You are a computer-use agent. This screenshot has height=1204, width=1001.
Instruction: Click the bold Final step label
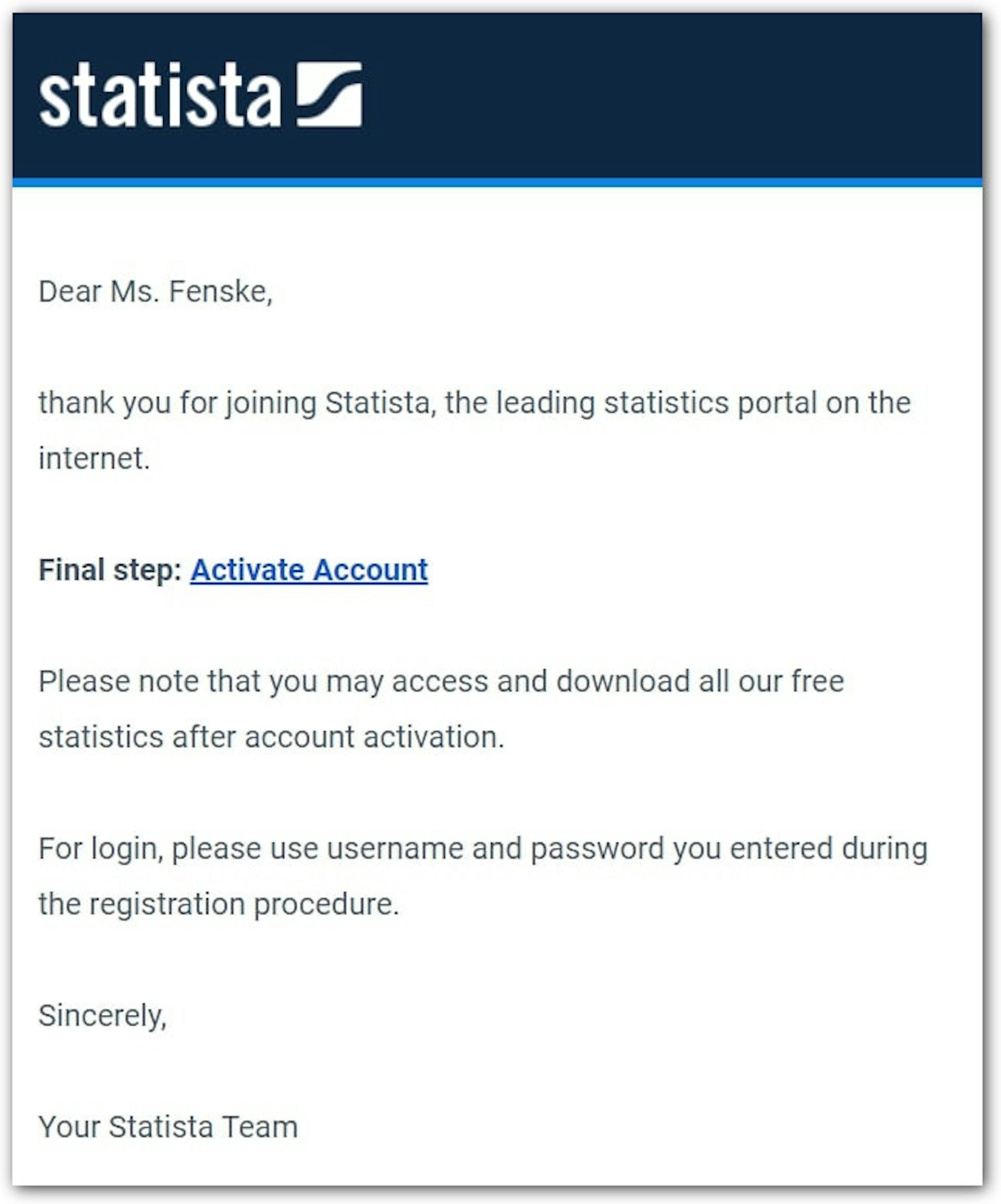click(x=110, y=570)
